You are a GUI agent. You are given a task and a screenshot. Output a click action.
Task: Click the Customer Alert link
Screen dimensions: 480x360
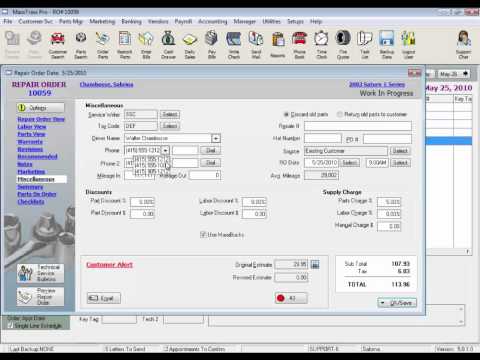click(109, 265)
